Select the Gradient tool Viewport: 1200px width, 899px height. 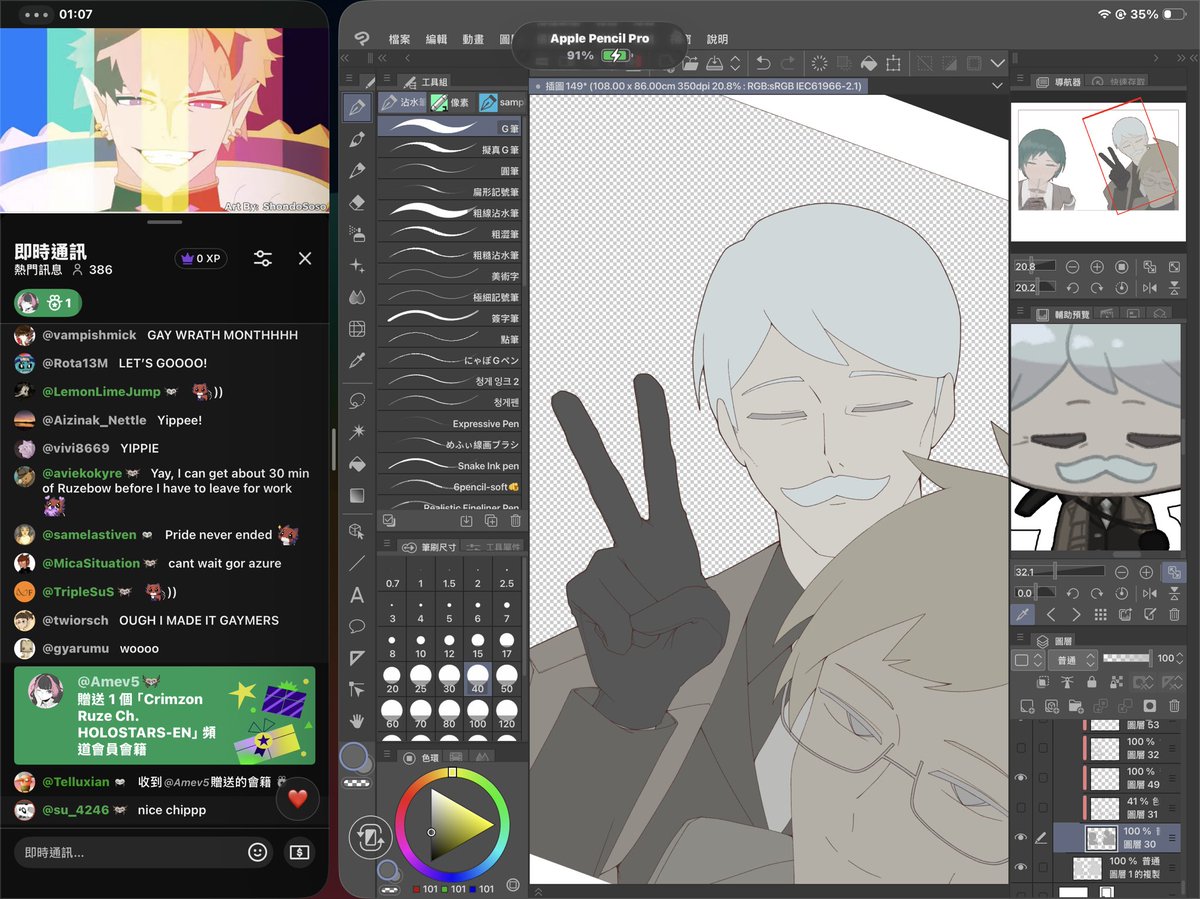click(357, 496)
